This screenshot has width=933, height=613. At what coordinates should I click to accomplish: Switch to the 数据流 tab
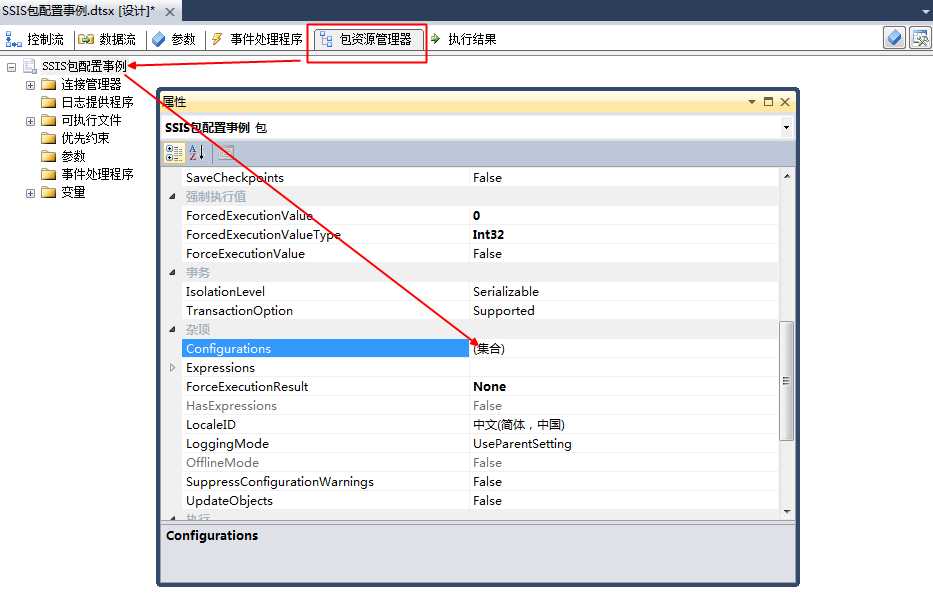[x=107, y=39]
